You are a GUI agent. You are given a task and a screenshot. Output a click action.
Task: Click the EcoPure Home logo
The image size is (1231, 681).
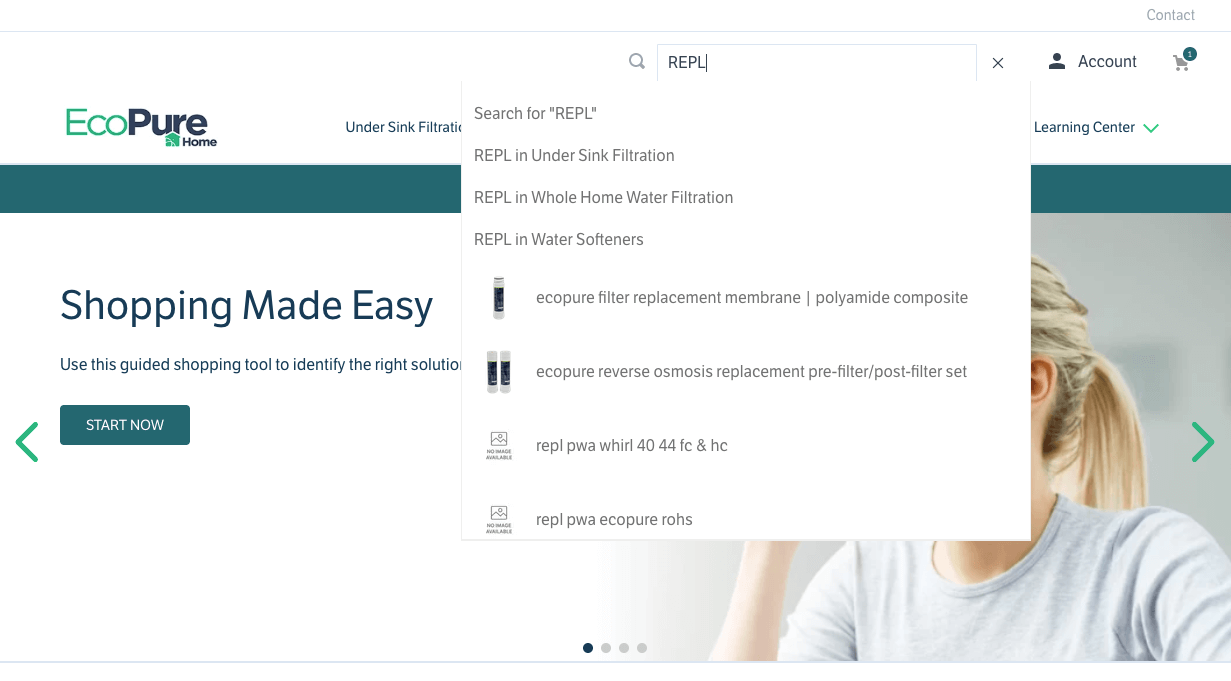141,128
